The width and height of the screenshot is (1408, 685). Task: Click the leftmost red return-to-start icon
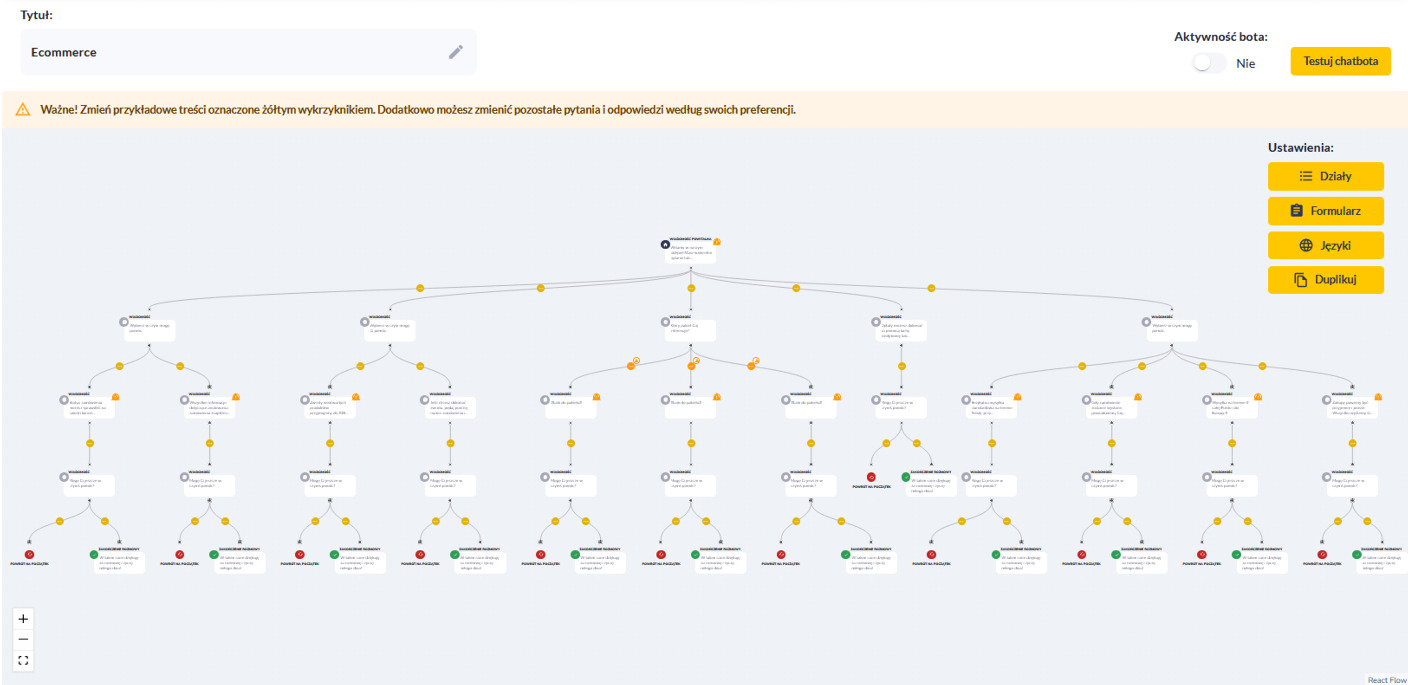[x=30, y=554]
